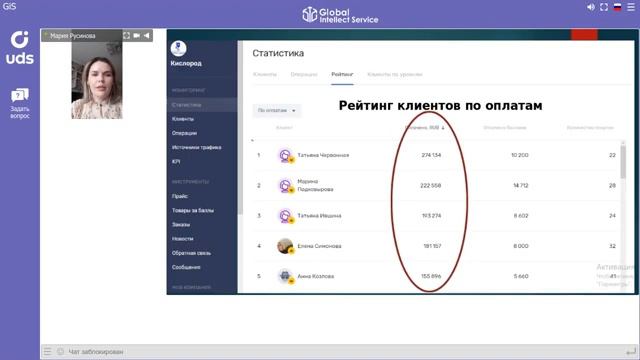The width and height of the screenshot is (640, 360).
Task: Send the chat message with the enter icon
Action: point(631,351)
